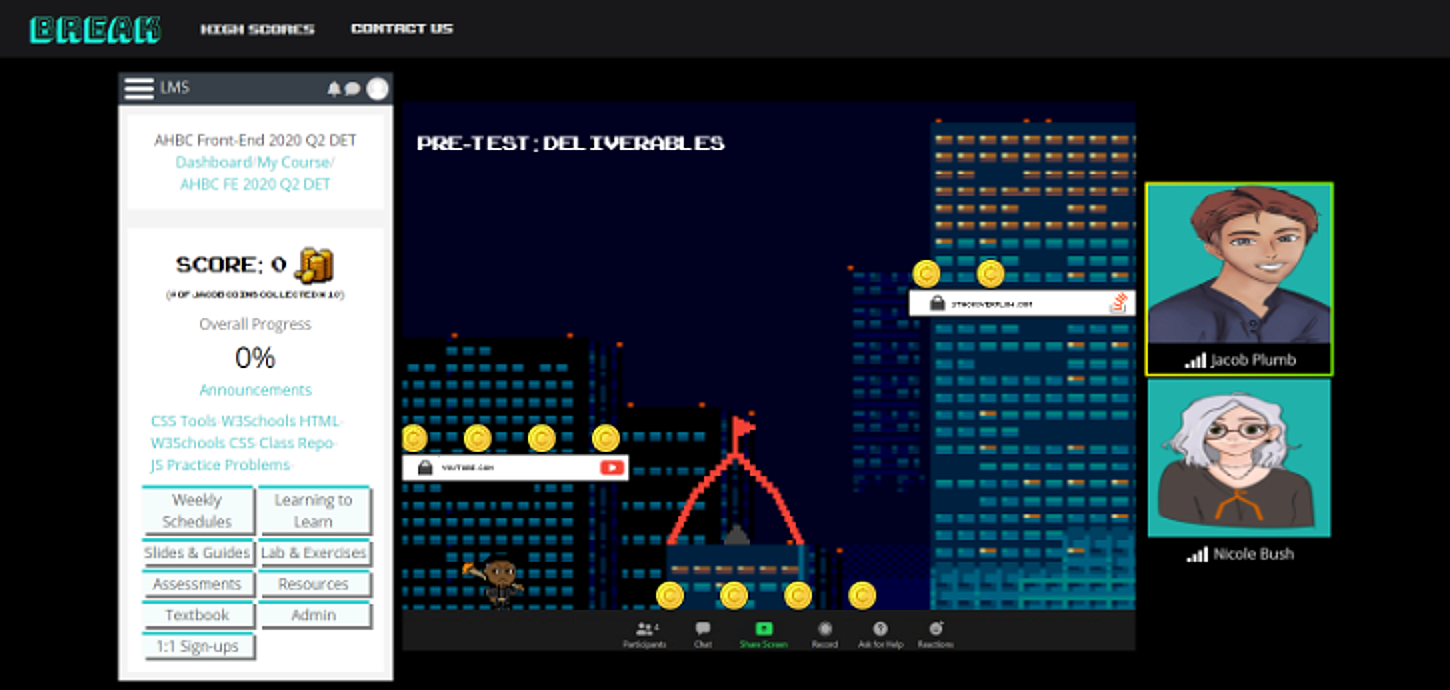Open the W3Schools CSS link
1450x690 pixels.
coord(202,442)
